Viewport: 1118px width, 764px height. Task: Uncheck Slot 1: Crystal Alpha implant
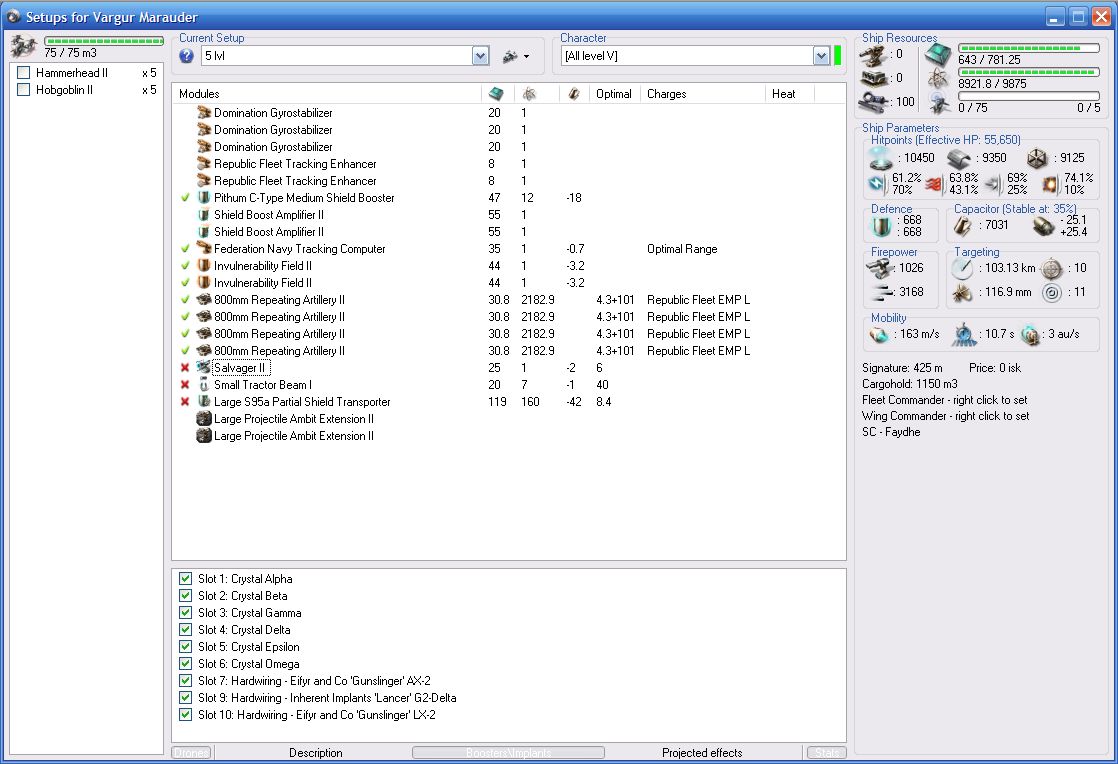(x=185, y=579)
